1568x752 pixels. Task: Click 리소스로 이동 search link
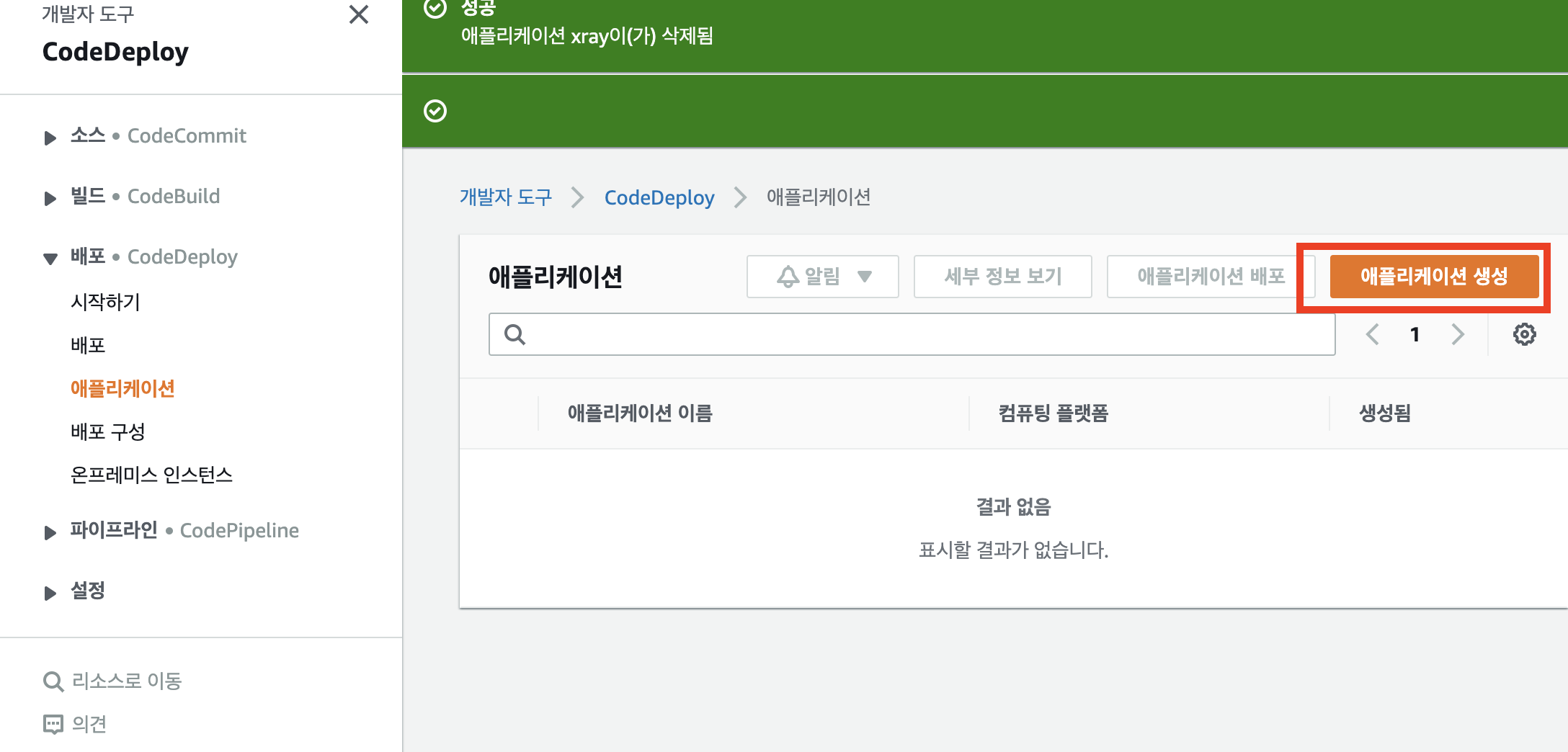127,681
